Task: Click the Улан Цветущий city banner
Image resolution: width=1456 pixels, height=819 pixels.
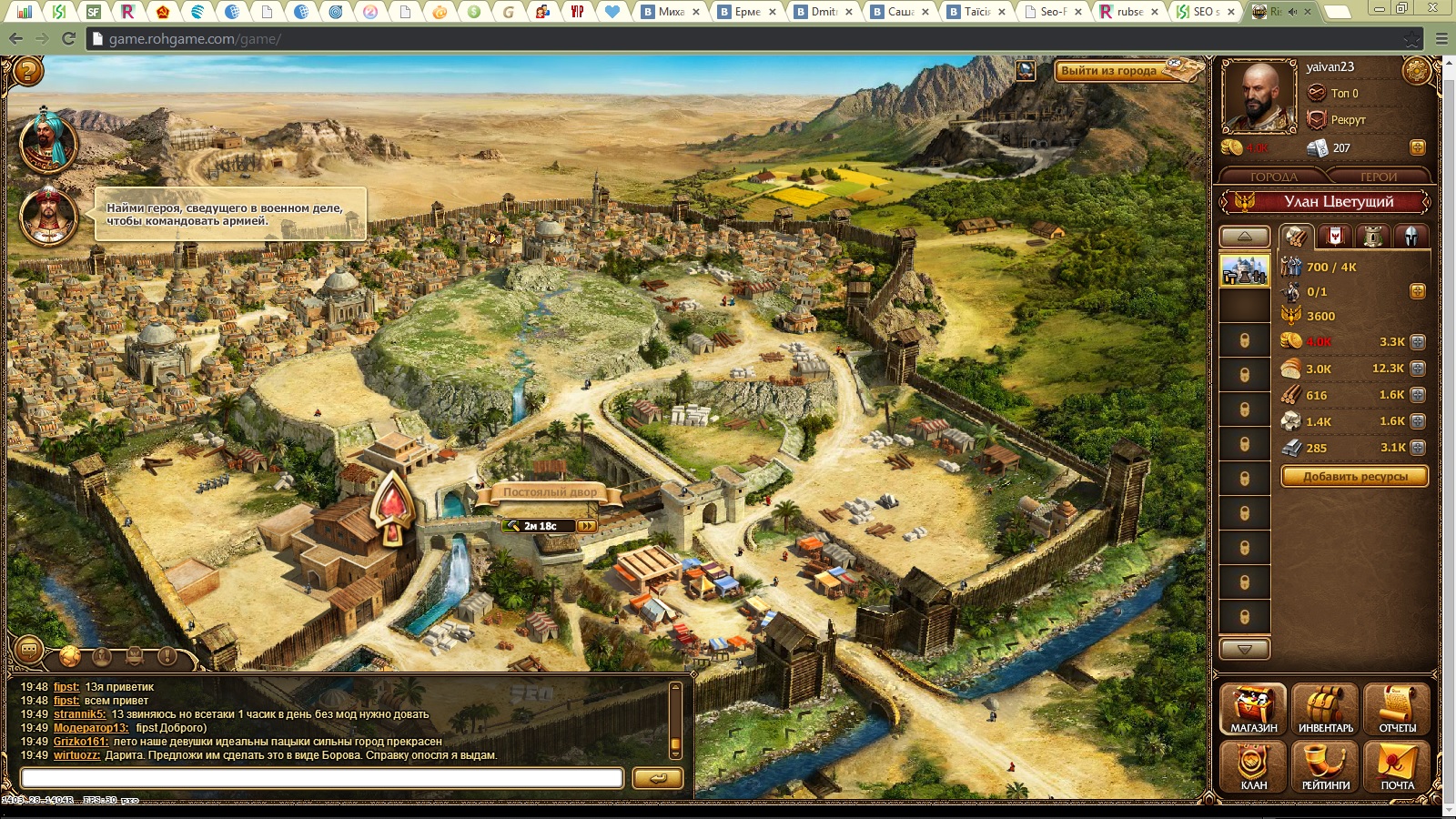Action: click(x=1325, y=201)
